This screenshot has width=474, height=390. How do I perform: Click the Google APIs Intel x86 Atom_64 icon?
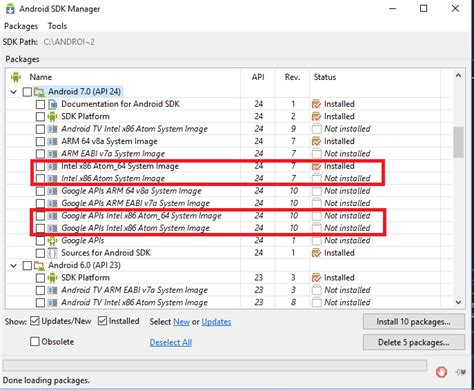53,216
